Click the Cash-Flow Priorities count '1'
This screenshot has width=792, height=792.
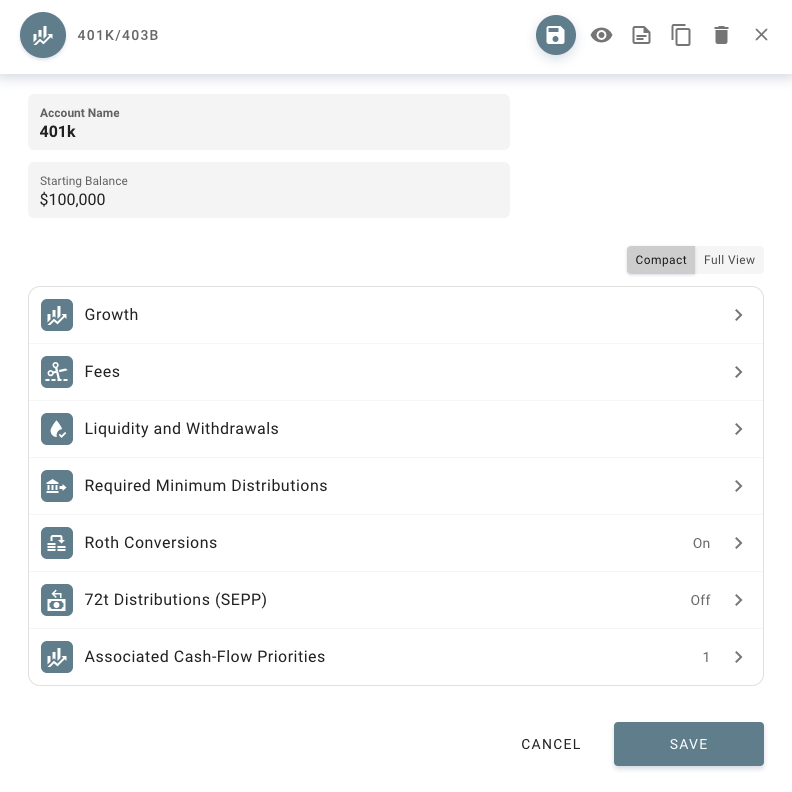pyautogui.click(x=706, y=658)
